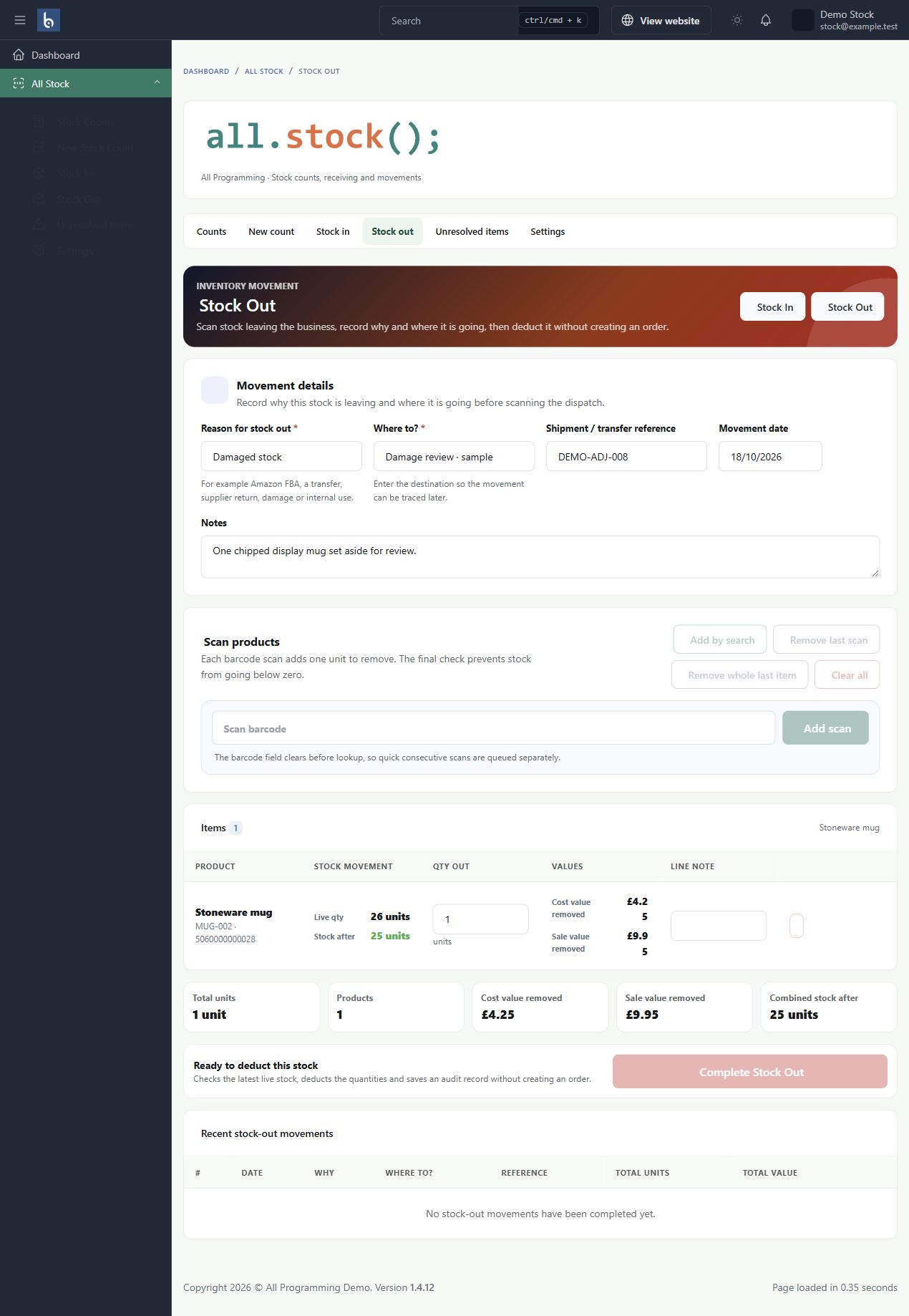
Task: Open notifications via the bell icon
Action: [x=766, y=20]
